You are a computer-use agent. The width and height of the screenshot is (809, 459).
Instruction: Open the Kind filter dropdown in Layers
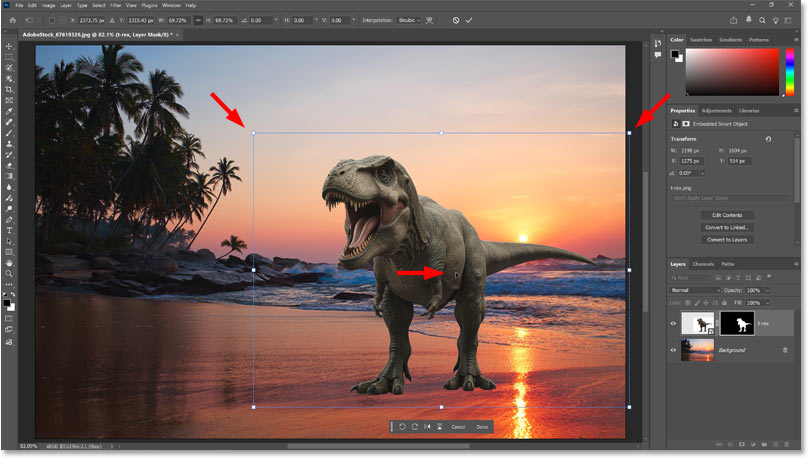690,278
